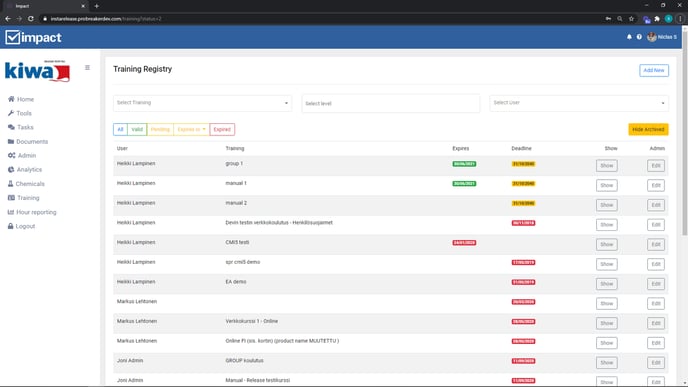
Task: Open the Tools wrench icon in sidebar
Action: point(11,113)
